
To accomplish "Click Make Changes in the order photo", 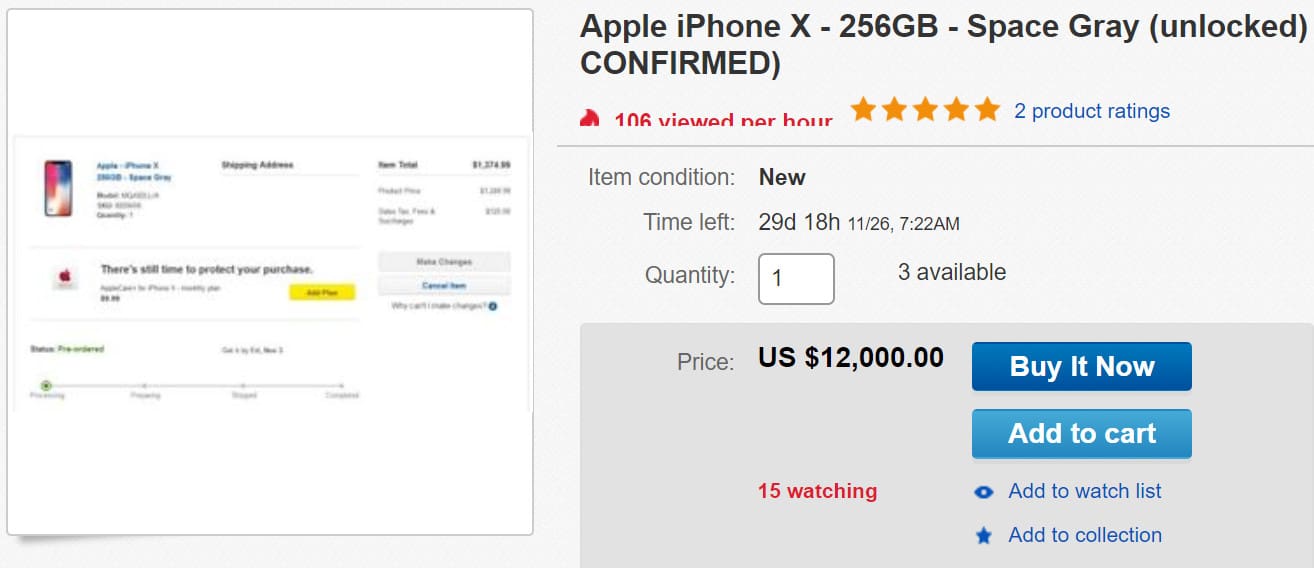I will pos(443,262).
